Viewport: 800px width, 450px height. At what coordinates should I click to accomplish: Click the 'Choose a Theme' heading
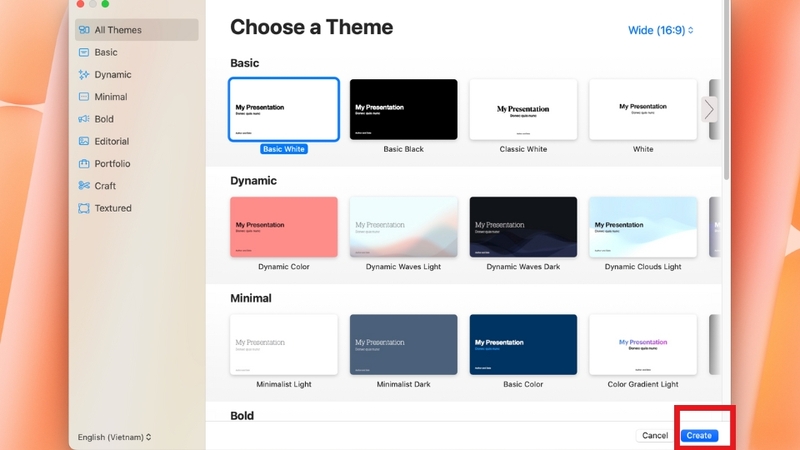click(311, 27)
